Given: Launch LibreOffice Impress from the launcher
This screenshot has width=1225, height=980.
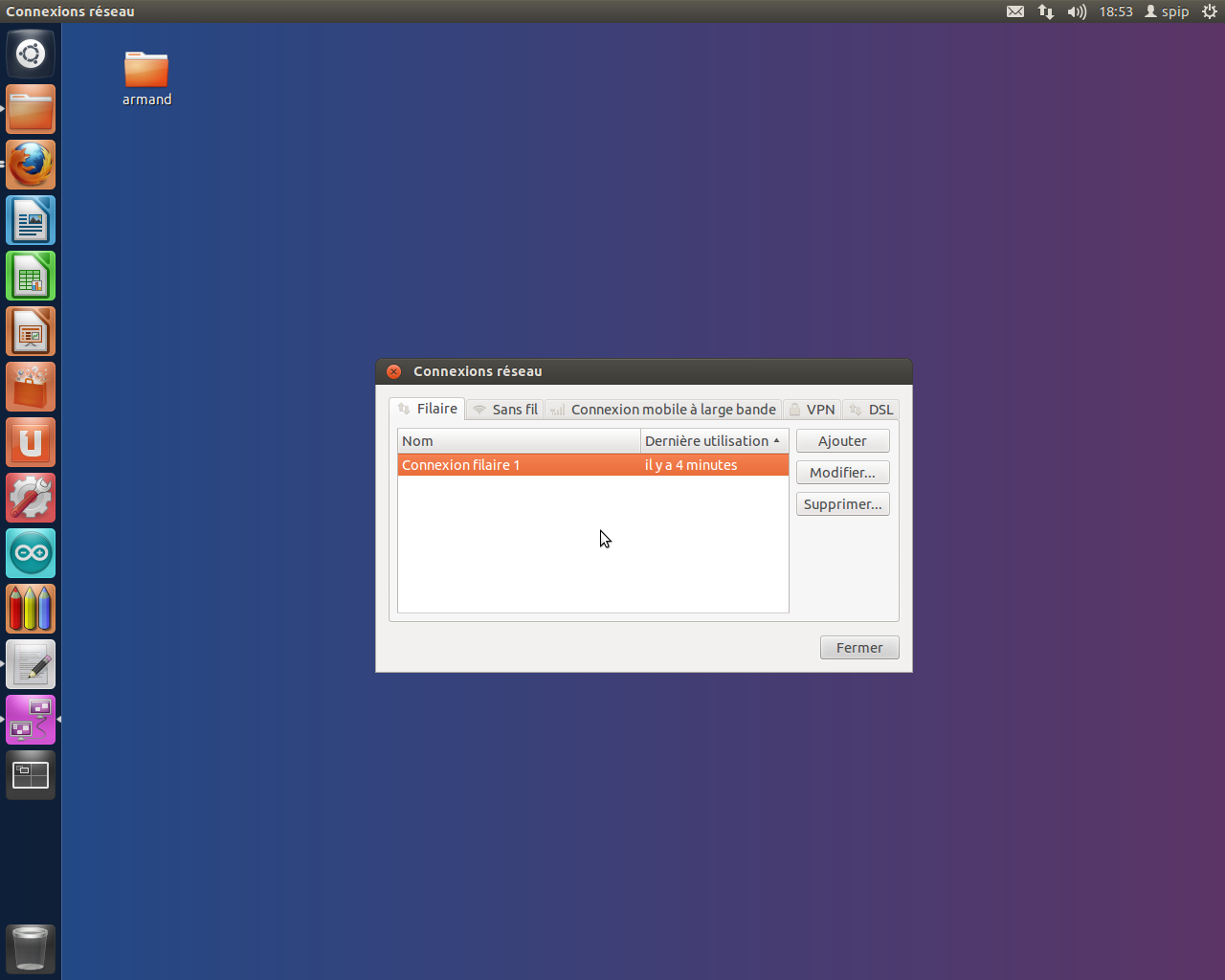Looking at the screenshot, I should (31, 332).
